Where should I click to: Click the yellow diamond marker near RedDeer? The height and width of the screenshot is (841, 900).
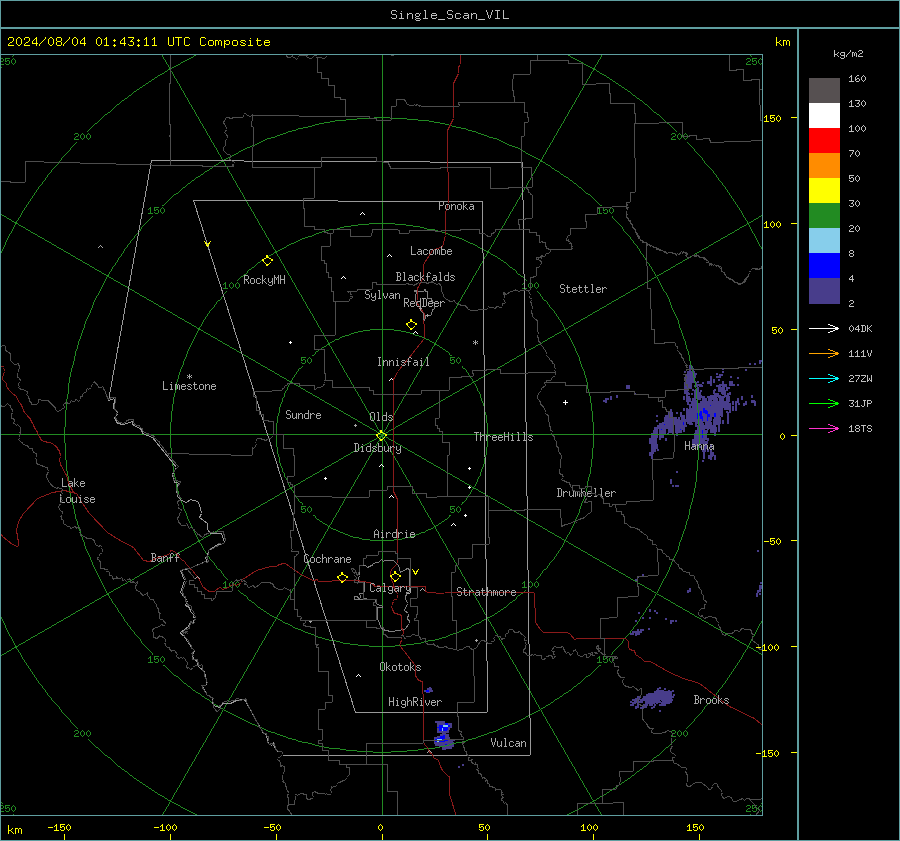411,325
